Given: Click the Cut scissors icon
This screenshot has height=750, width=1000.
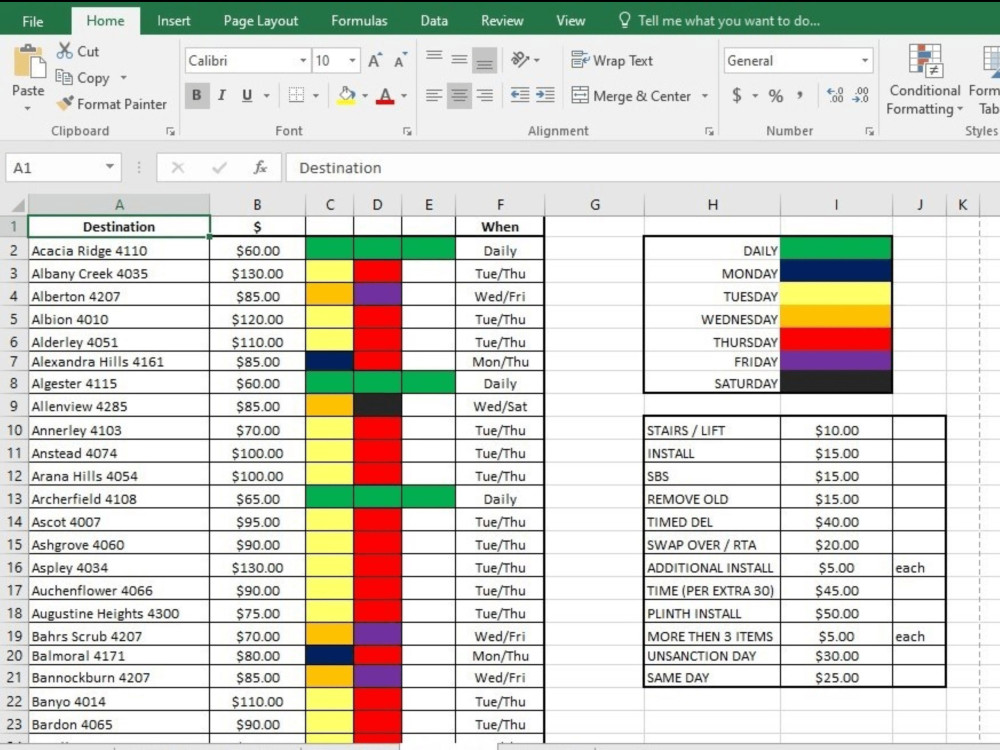Looking at the screenshot, I should coord(64,51).
